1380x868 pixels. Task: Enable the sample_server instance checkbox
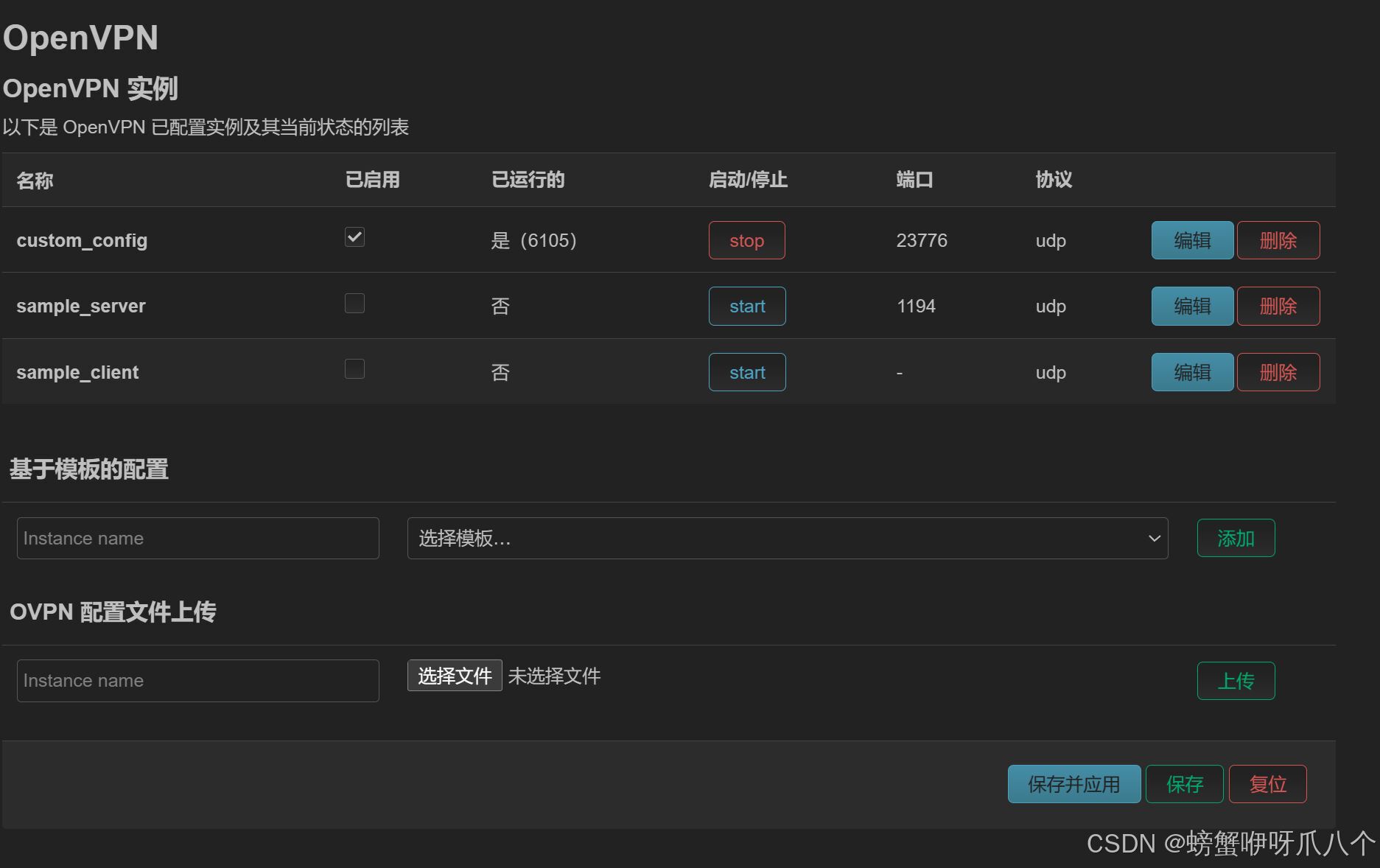coord(354,303)
